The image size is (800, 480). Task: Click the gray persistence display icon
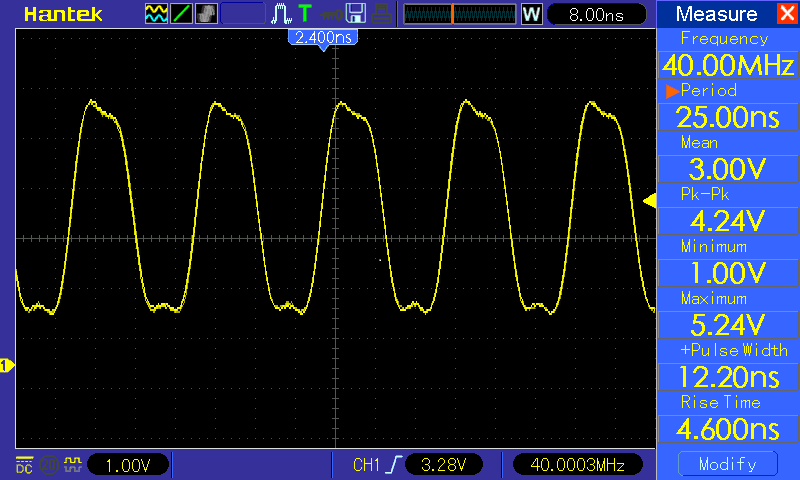coord(205,14)
